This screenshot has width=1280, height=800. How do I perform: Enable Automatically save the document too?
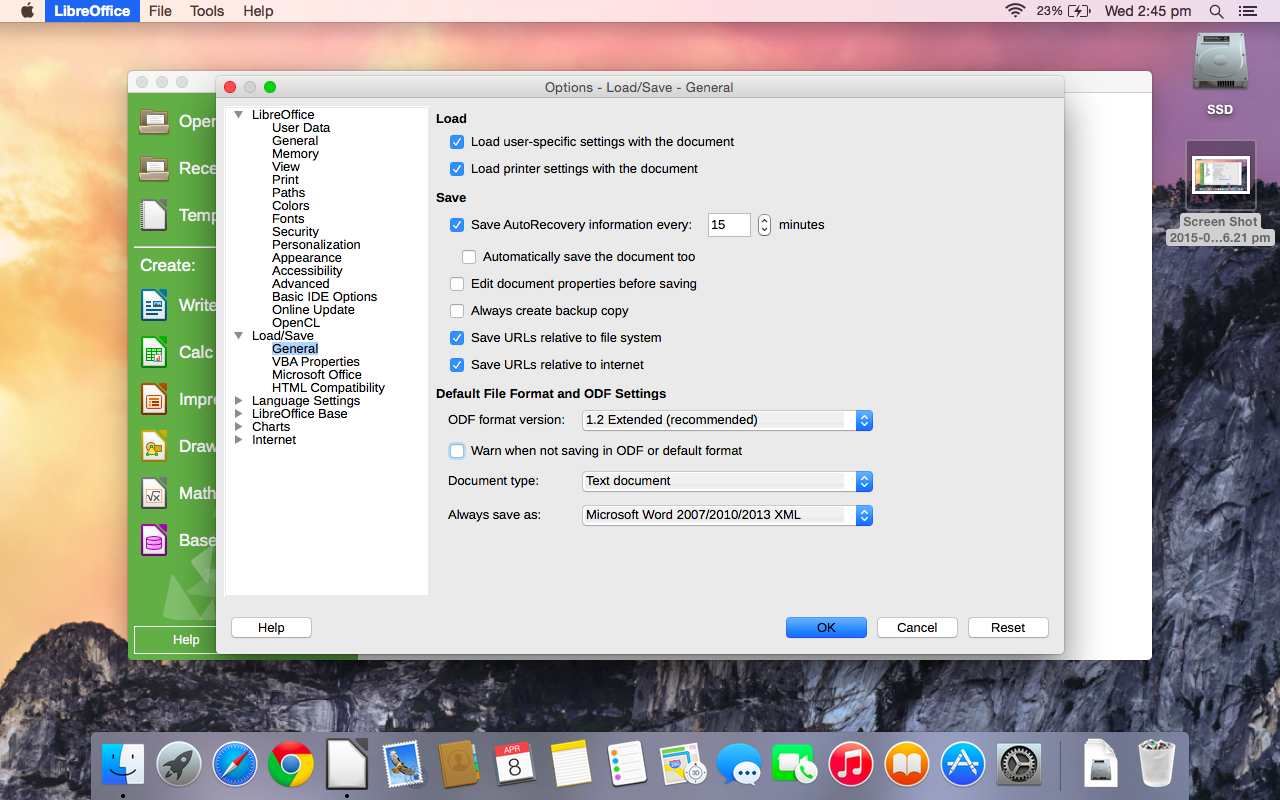pos(469,257)
